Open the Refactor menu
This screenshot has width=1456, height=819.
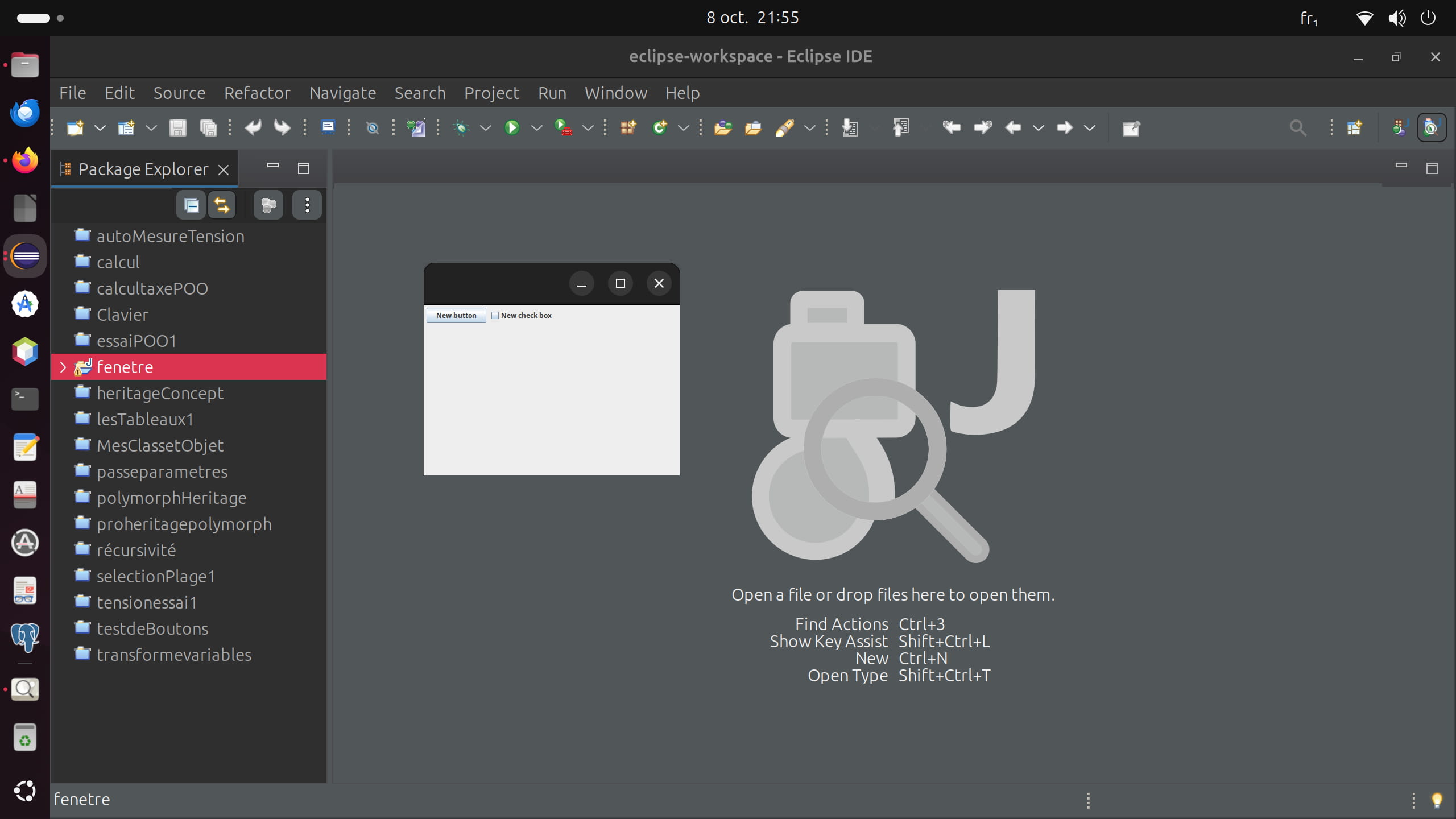pos(257,93)
